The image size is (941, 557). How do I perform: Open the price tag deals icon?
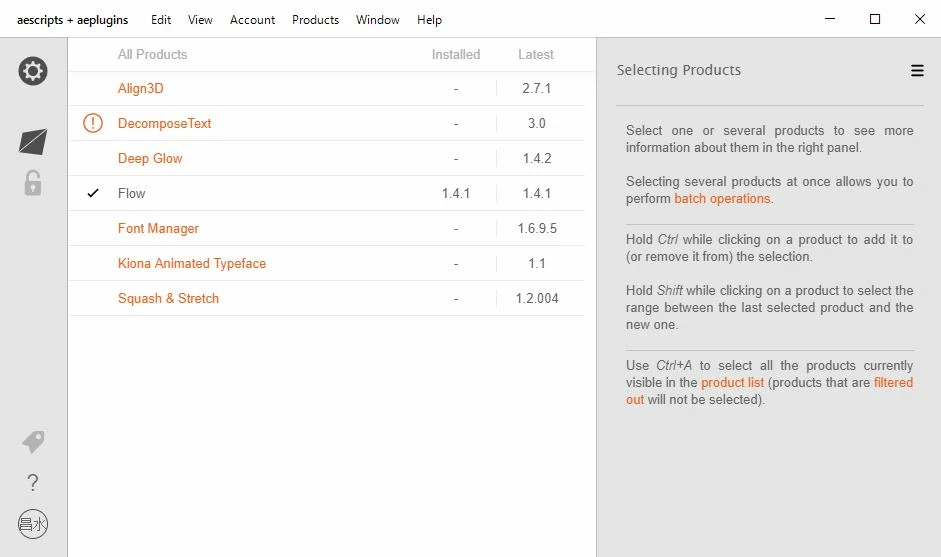(x=34, y=442)
